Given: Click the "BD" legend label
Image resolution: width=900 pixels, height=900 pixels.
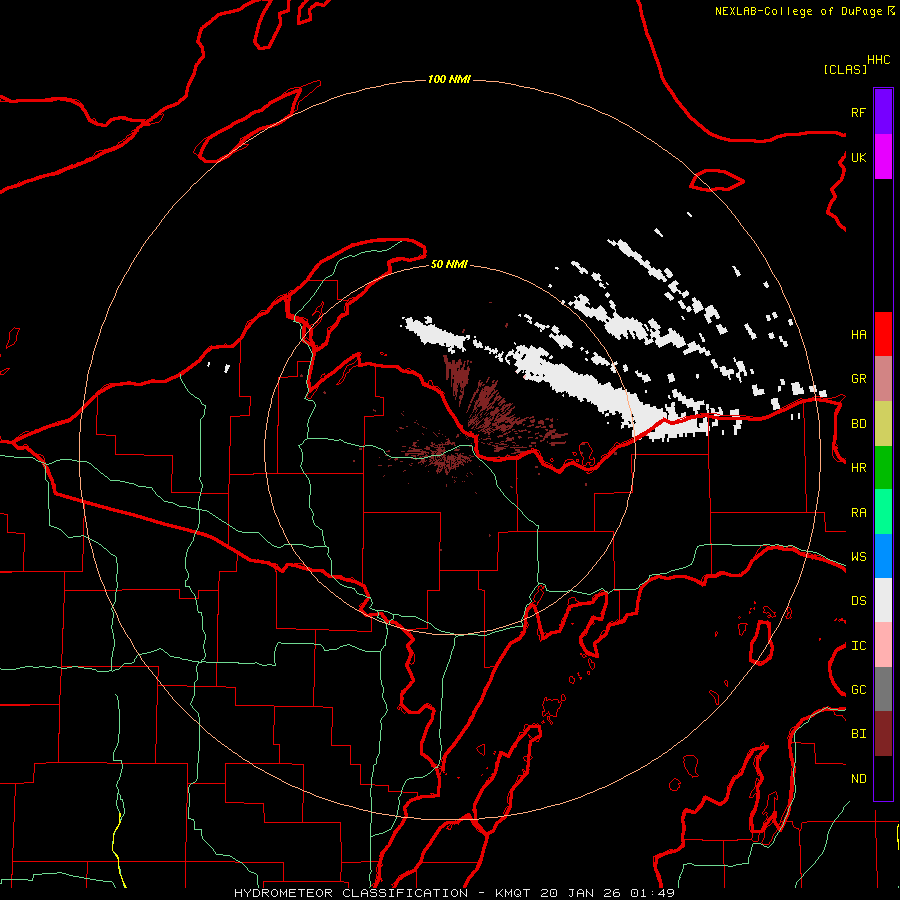Looking at the screenshot, I should pyautogui.click(x=858, y=424).
